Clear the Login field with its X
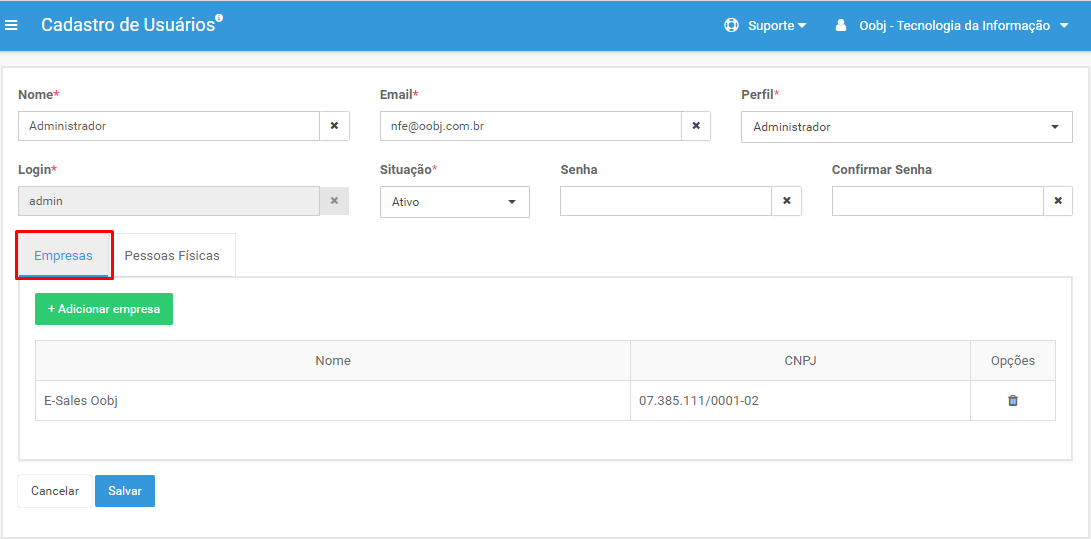The width and height of the screenshot is (1091, 539). coord(334,200)
